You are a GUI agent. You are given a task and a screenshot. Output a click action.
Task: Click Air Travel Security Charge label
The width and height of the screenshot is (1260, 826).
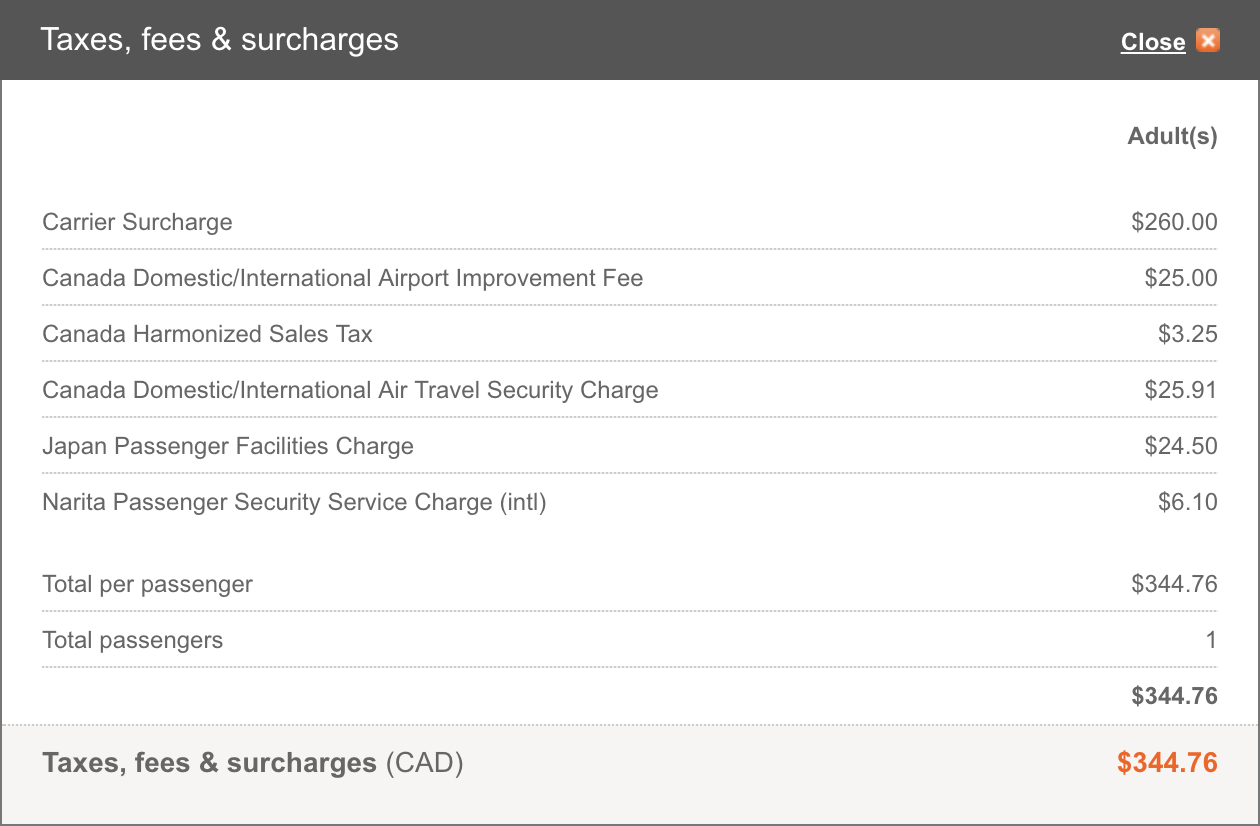point(350,390)
